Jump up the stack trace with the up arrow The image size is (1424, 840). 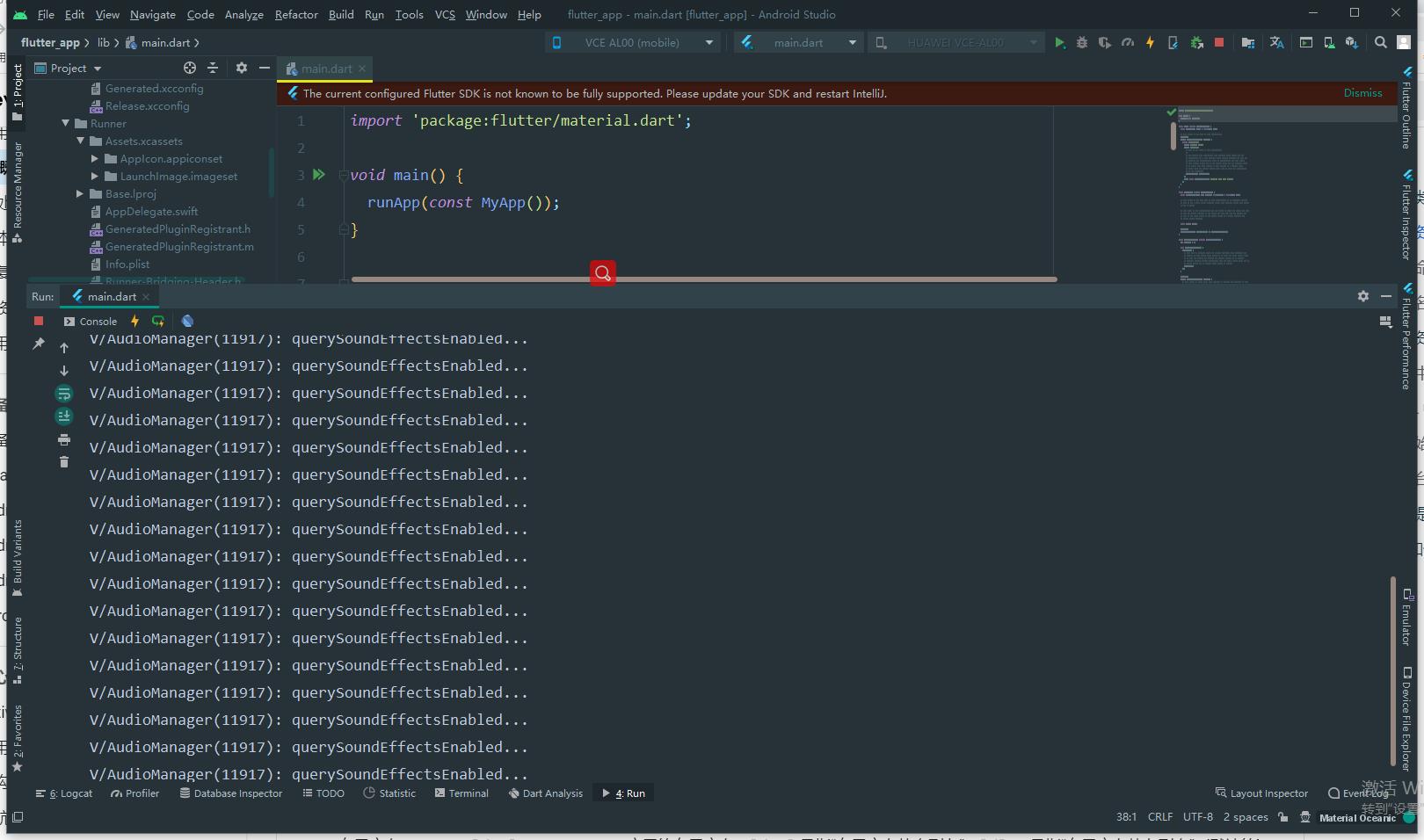pos(64,348)
